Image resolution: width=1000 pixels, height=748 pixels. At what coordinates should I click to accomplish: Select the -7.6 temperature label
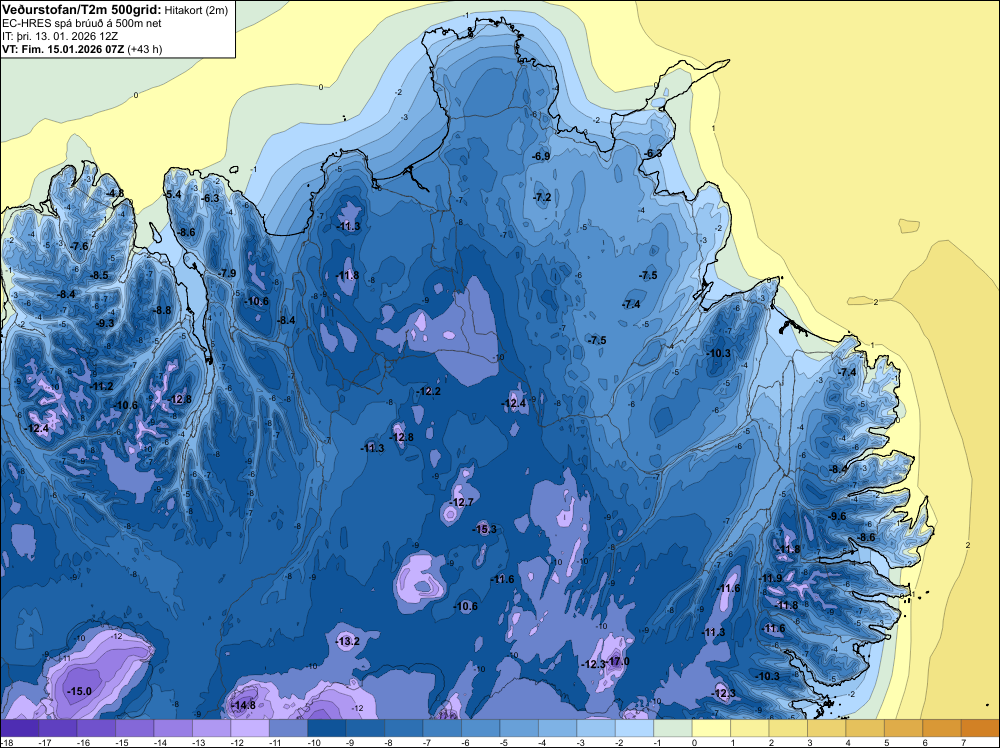80,246
